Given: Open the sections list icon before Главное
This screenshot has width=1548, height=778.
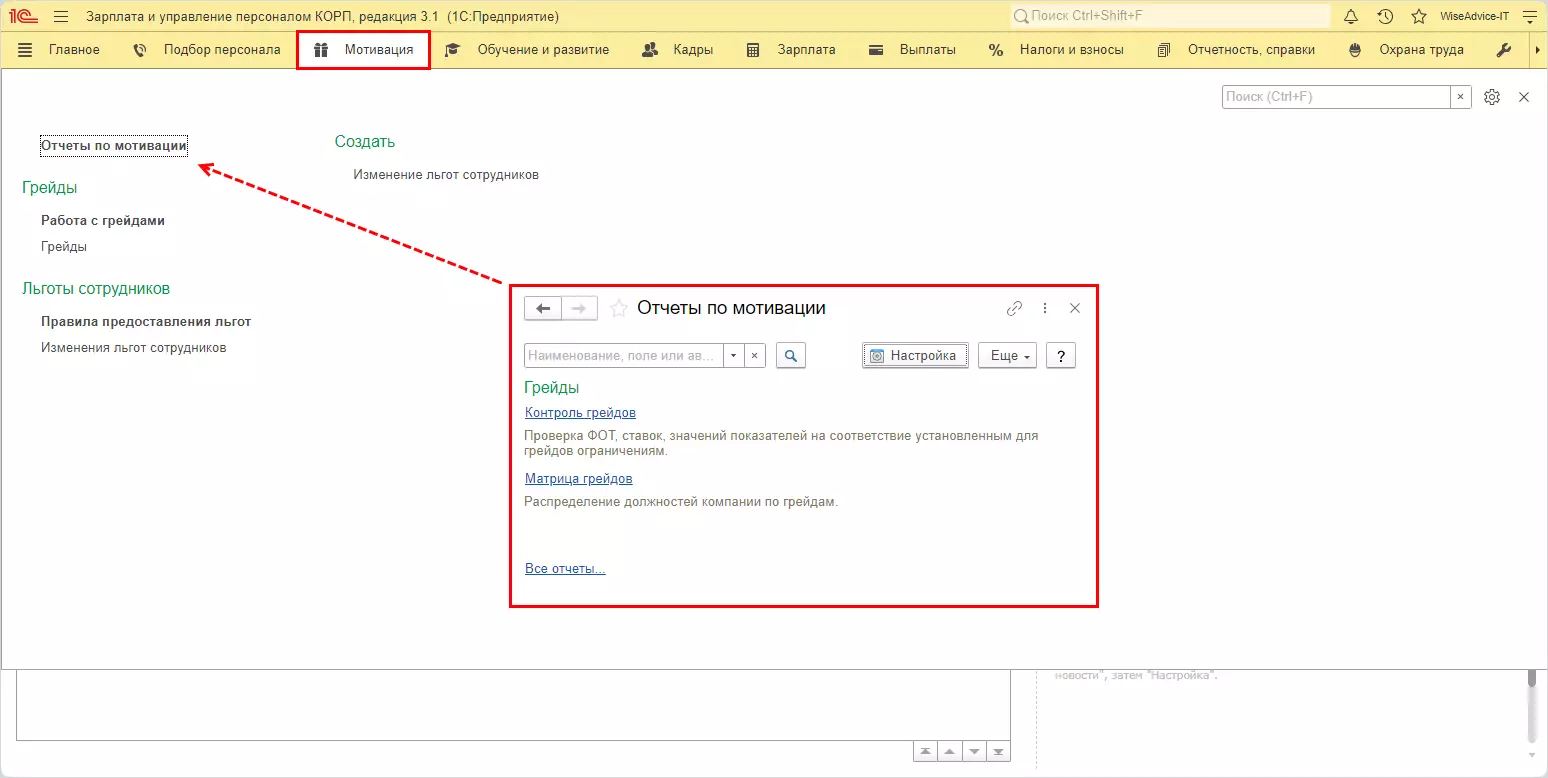Looking at the screenshot, I should pos(25,50).
